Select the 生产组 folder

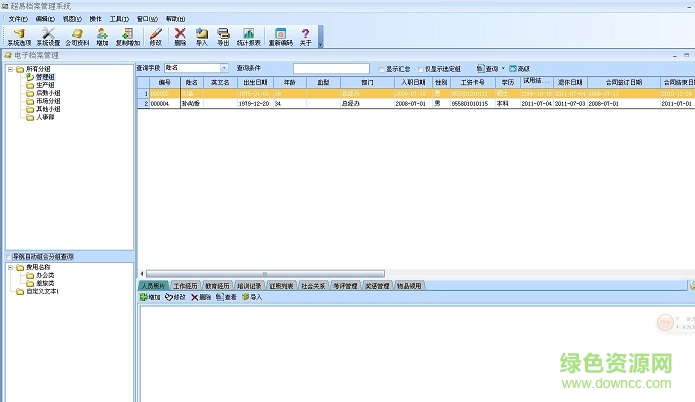coord(45,85)
